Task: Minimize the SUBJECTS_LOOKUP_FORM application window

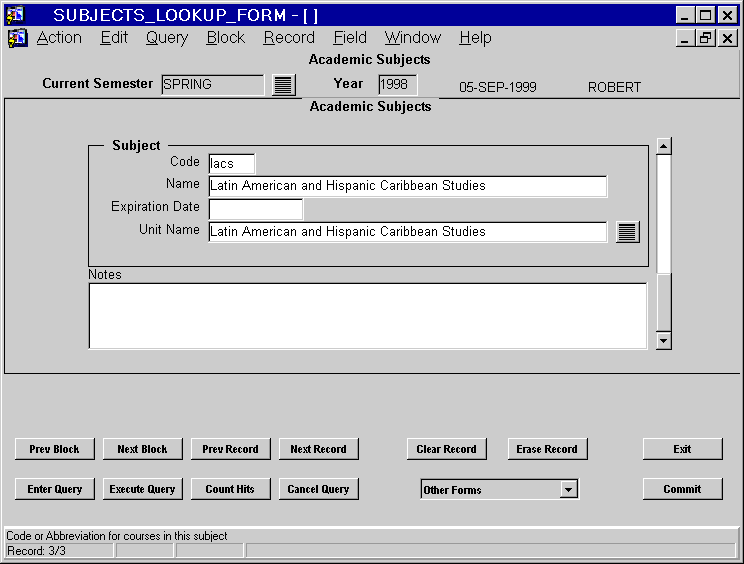Action: click(x=684, y=15)
